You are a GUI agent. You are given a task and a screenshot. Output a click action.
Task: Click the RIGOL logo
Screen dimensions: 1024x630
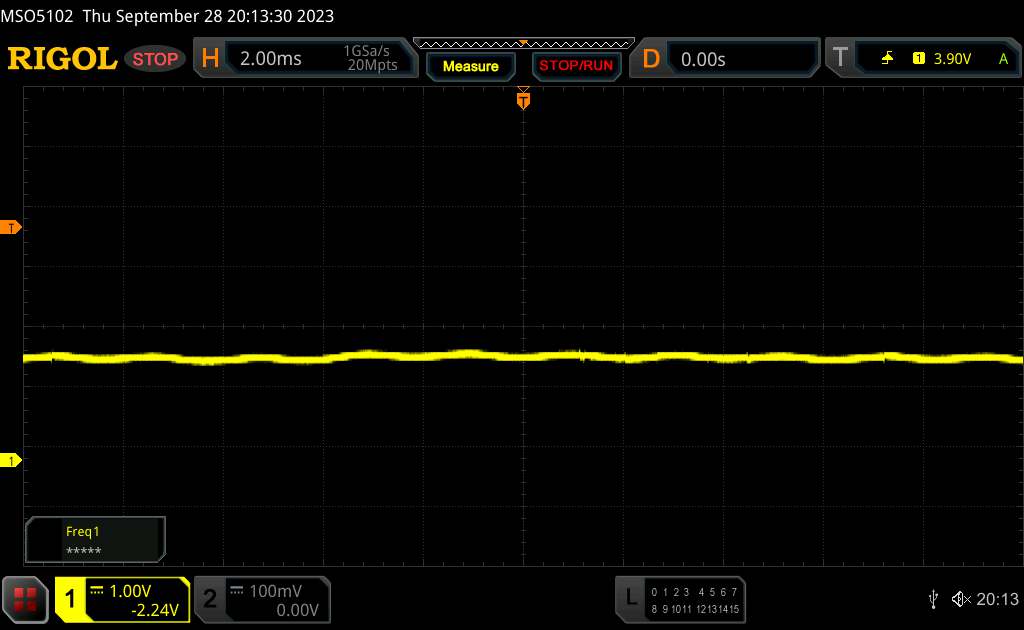(62, 59)
